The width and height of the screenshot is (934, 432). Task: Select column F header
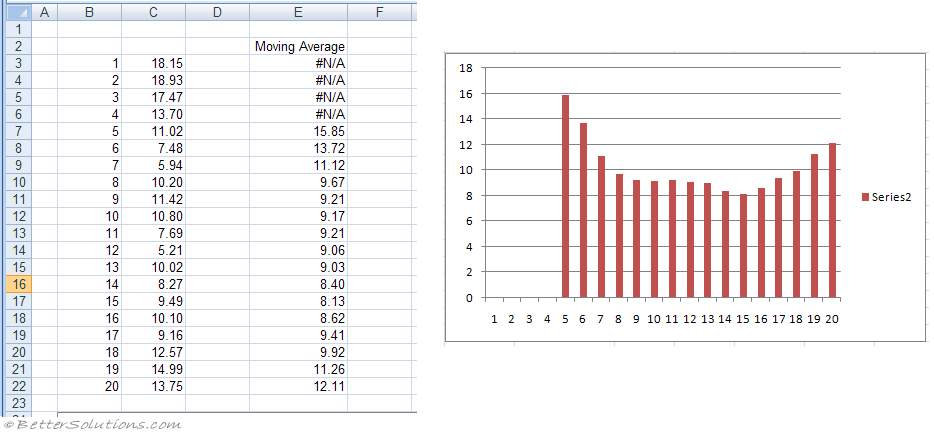[x=379, y=13]
